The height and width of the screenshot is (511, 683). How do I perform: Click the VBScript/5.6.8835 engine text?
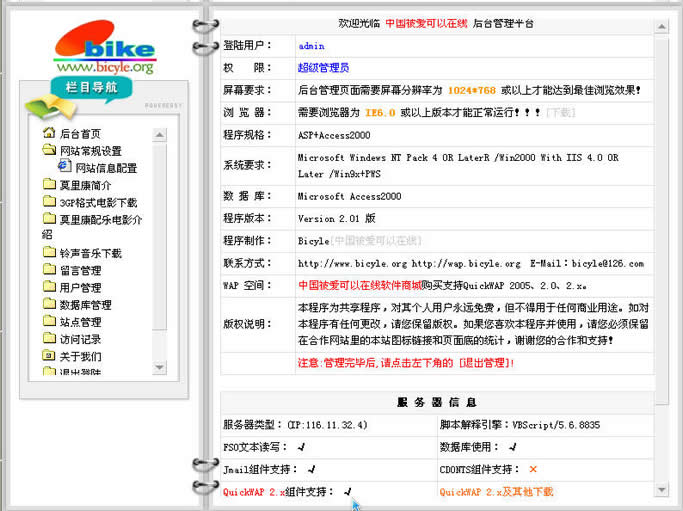tap(556, 425)
